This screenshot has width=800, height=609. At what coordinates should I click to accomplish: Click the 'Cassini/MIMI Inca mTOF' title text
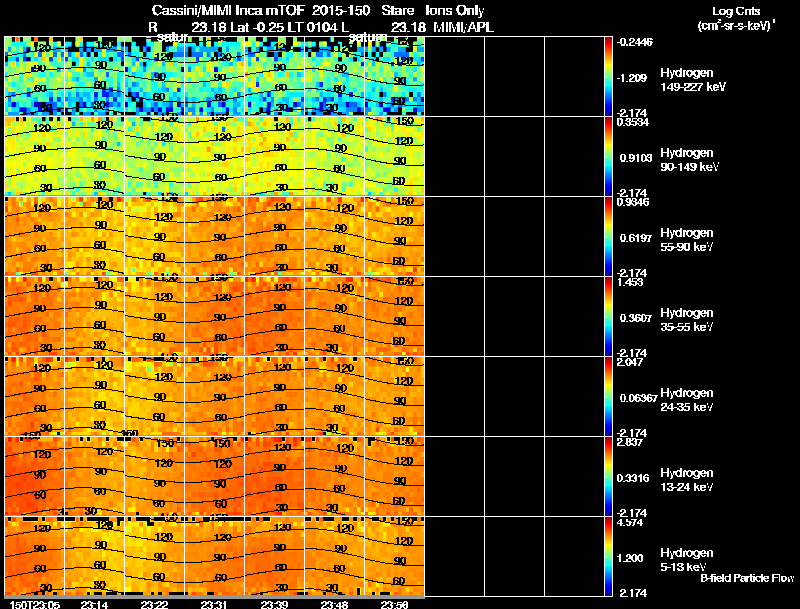(228, 11)
